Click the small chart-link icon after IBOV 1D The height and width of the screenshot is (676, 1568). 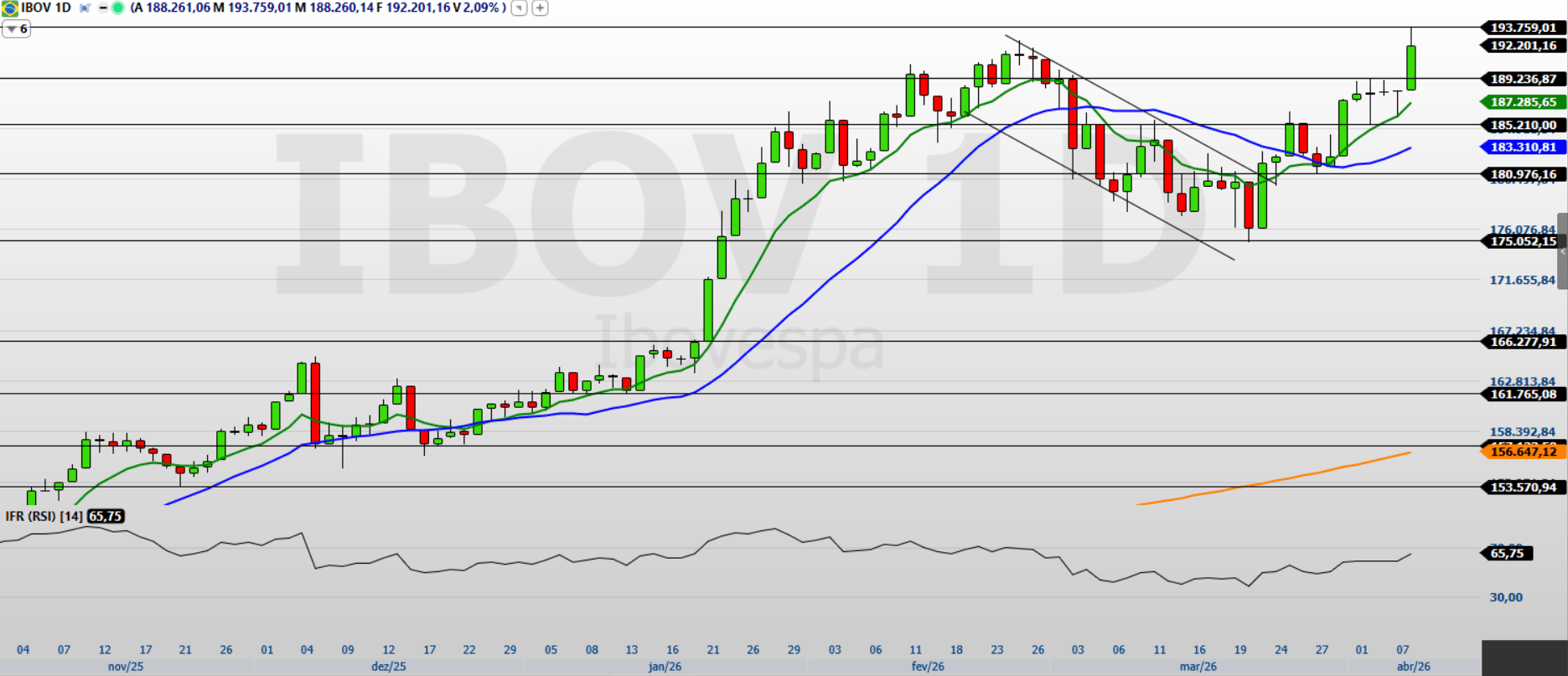click(x=85, y=8)
